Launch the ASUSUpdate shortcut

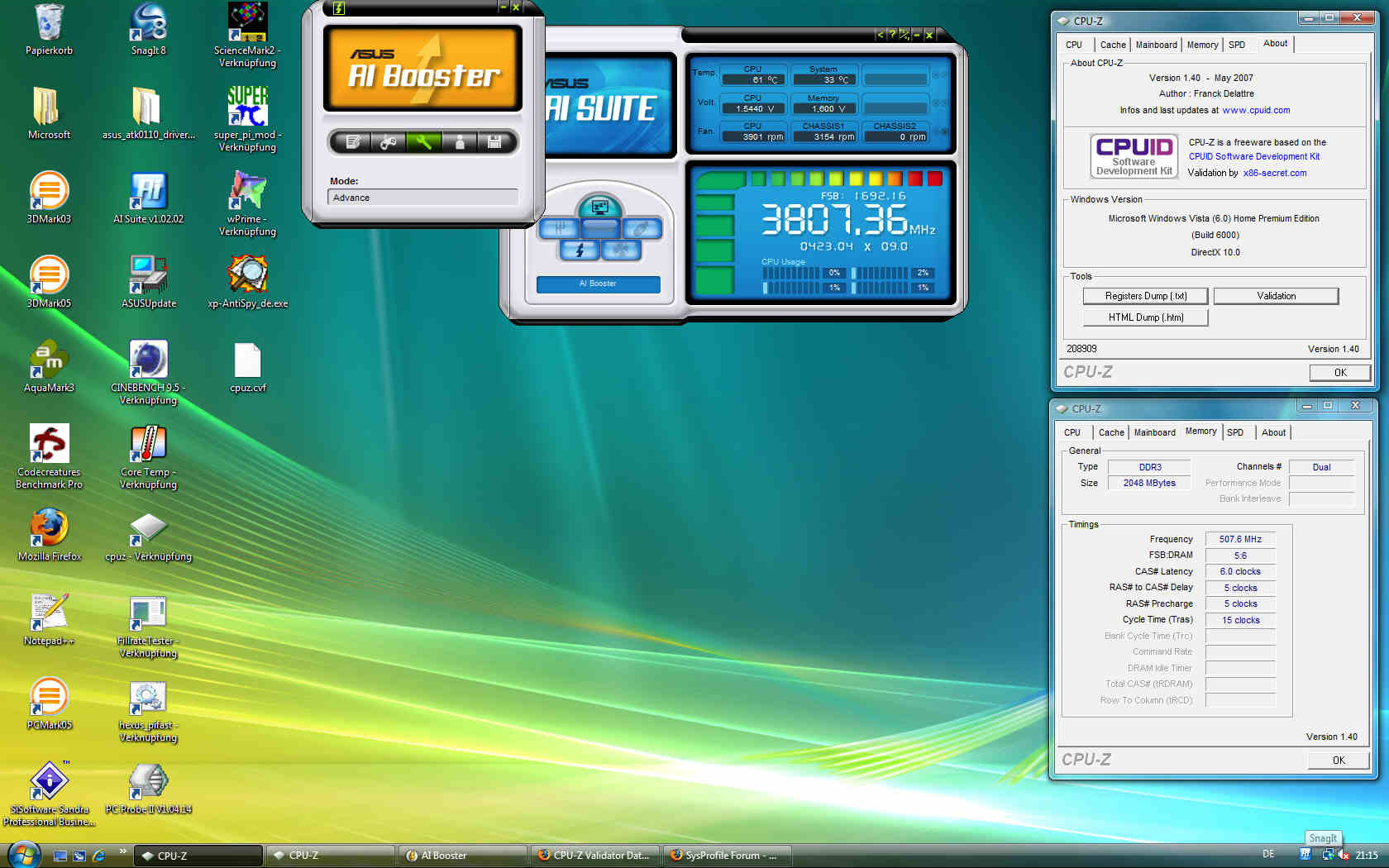(148, 283)
